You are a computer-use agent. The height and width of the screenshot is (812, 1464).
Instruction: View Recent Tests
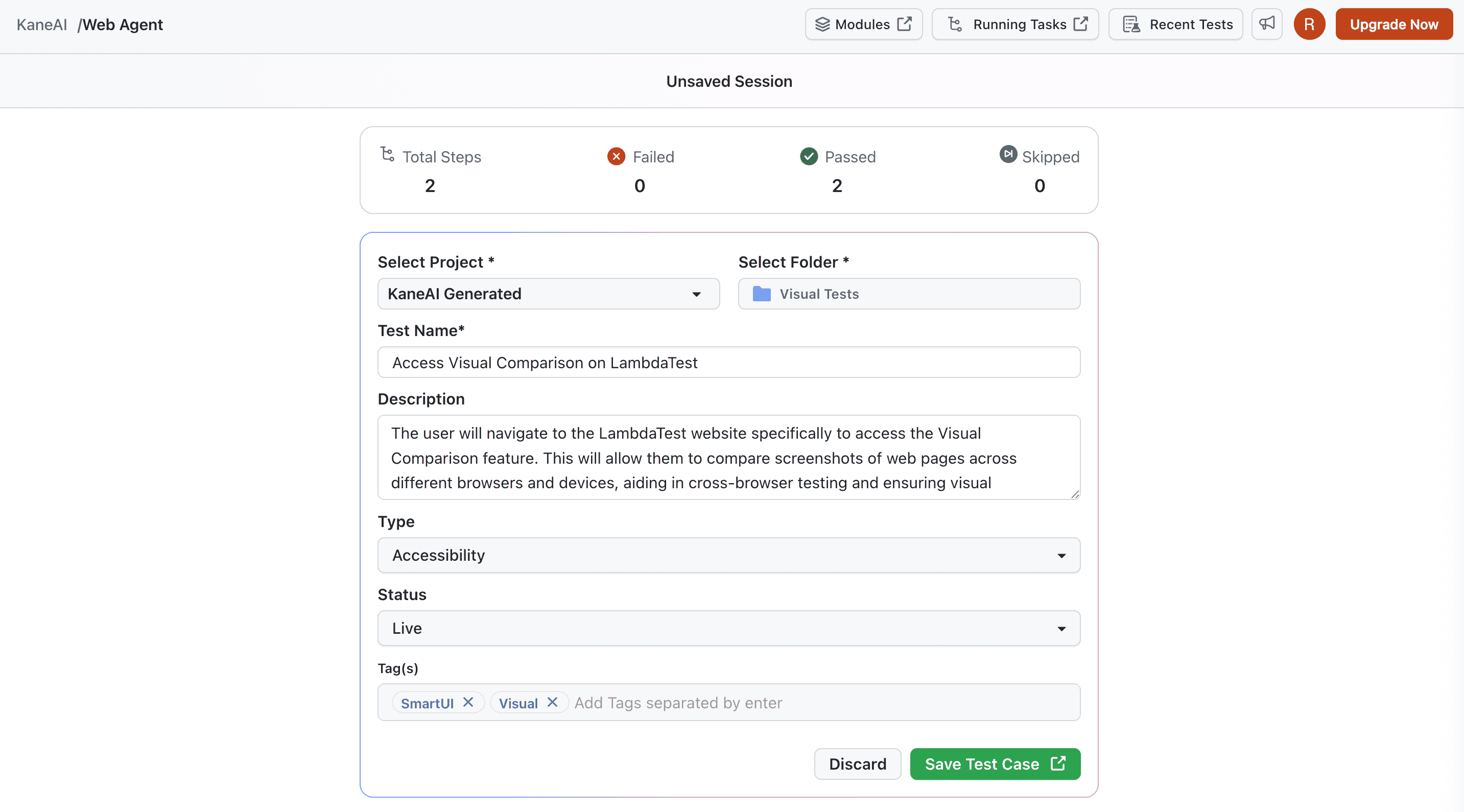(1175, 24)
